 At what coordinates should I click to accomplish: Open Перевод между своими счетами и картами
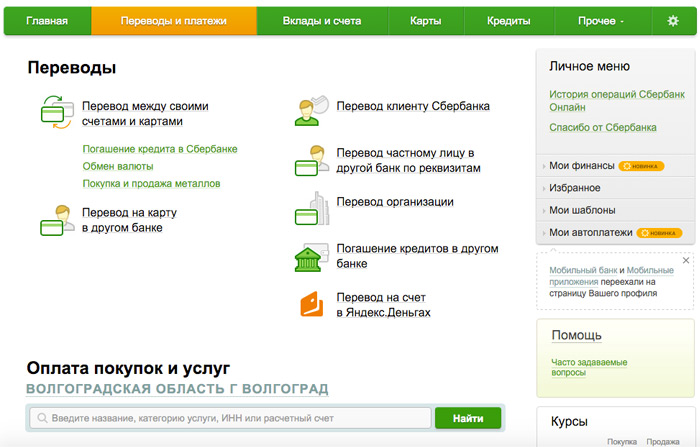coord(145,113)
